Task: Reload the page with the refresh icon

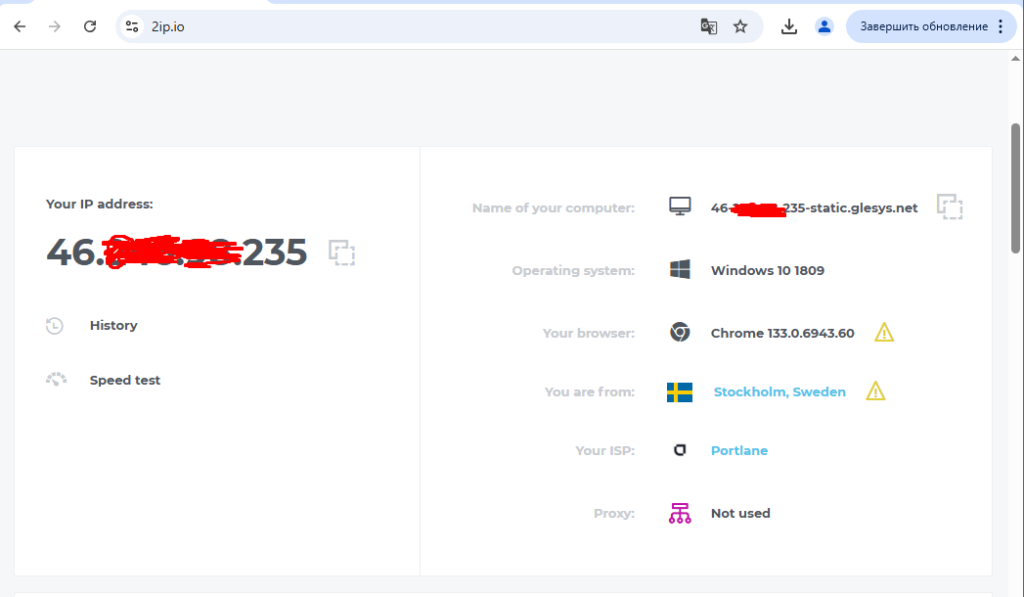Action: tap(89, 27)
